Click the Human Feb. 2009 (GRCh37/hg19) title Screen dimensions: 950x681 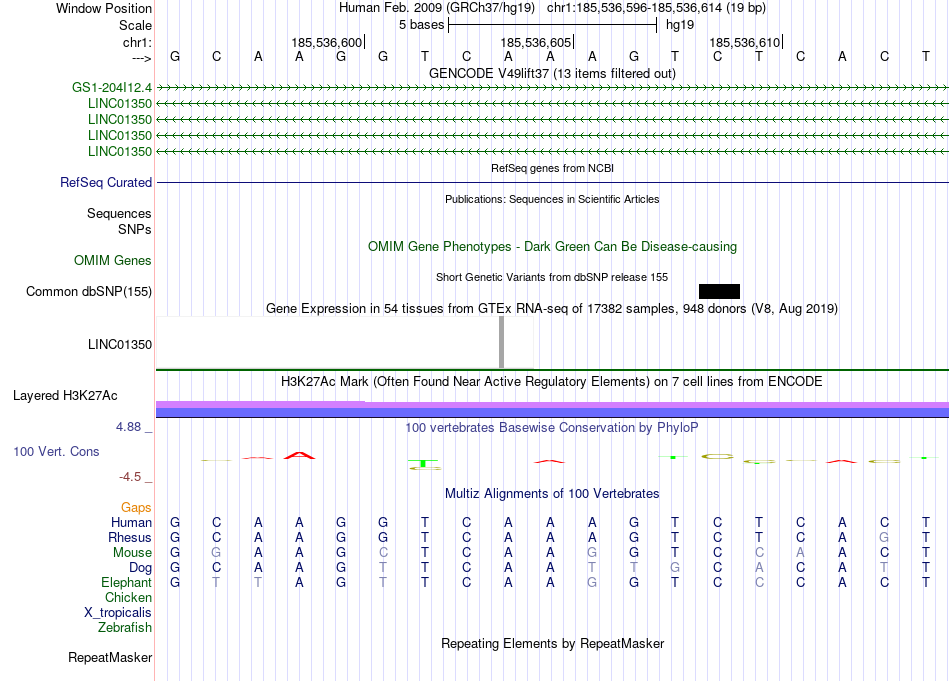pos(437,8)
